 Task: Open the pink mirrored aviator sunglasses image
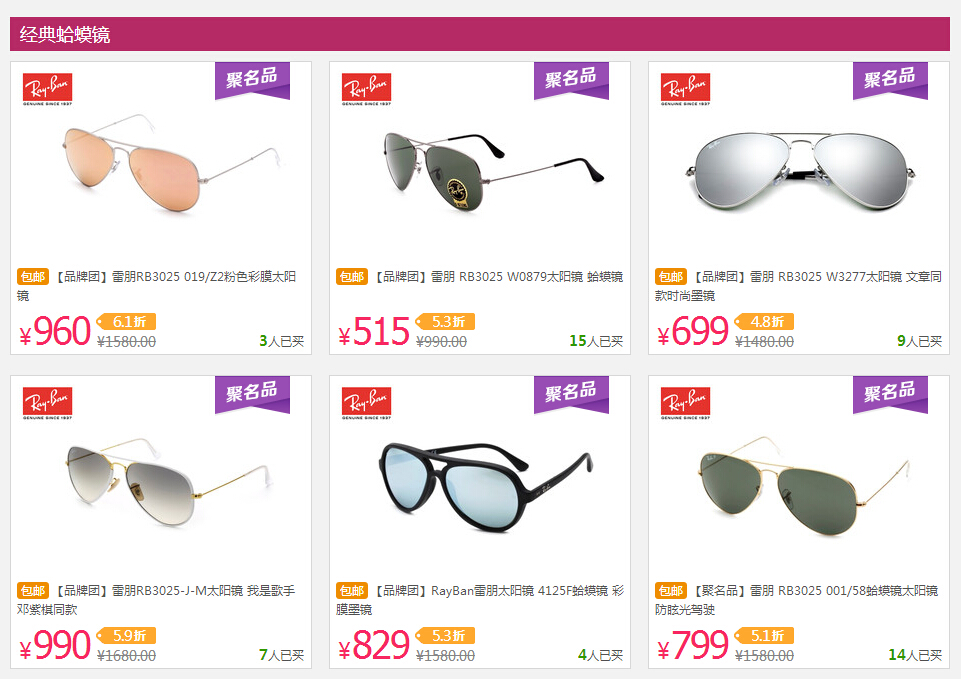click(x=172, y=163)
